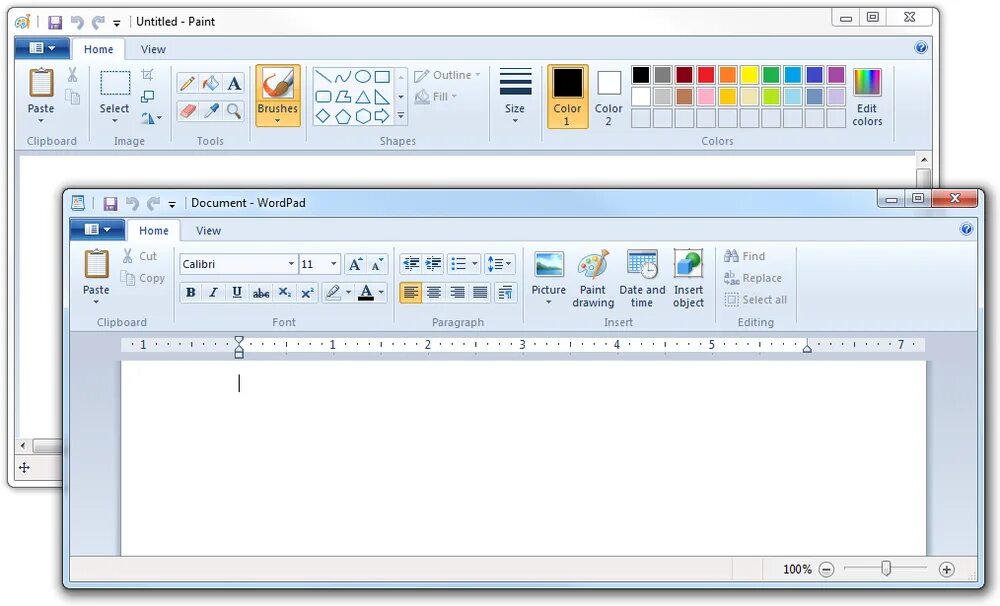This screenshot has width=1000, height=606.
Task: Click Replace in WordPad Editing group
Action: pos(753,278)
